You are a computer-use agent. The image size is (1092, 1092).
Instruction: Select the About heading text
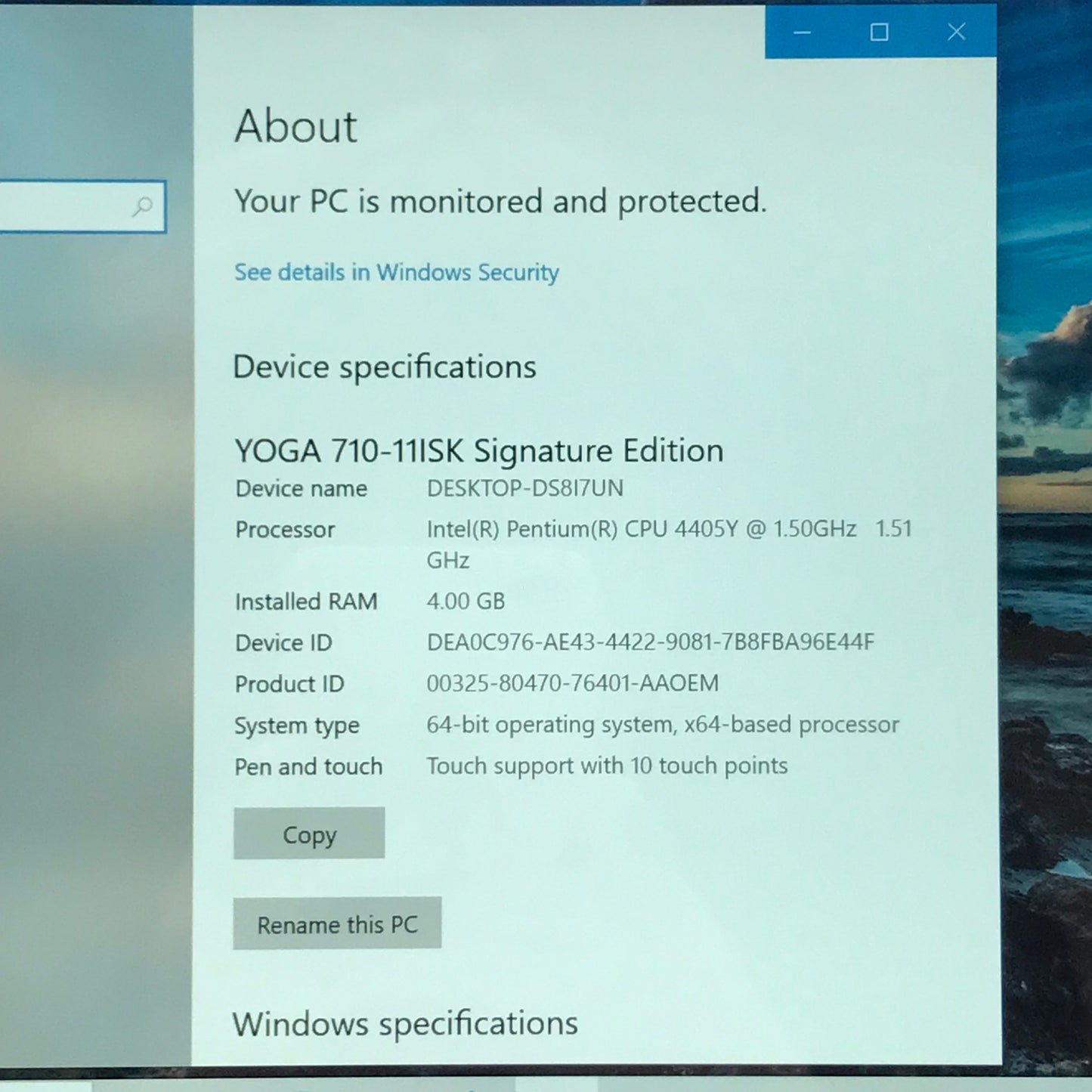click(295, 126)
